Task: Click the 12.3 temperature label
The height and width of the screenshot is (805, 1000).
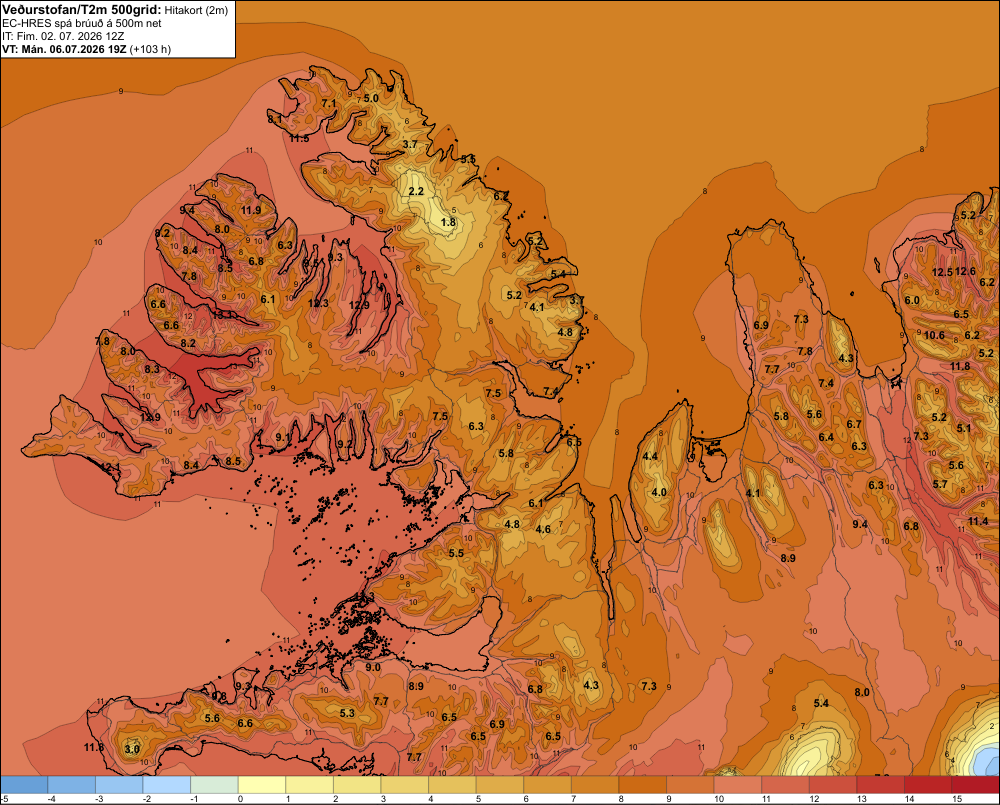Action: (x=318, y=303)
